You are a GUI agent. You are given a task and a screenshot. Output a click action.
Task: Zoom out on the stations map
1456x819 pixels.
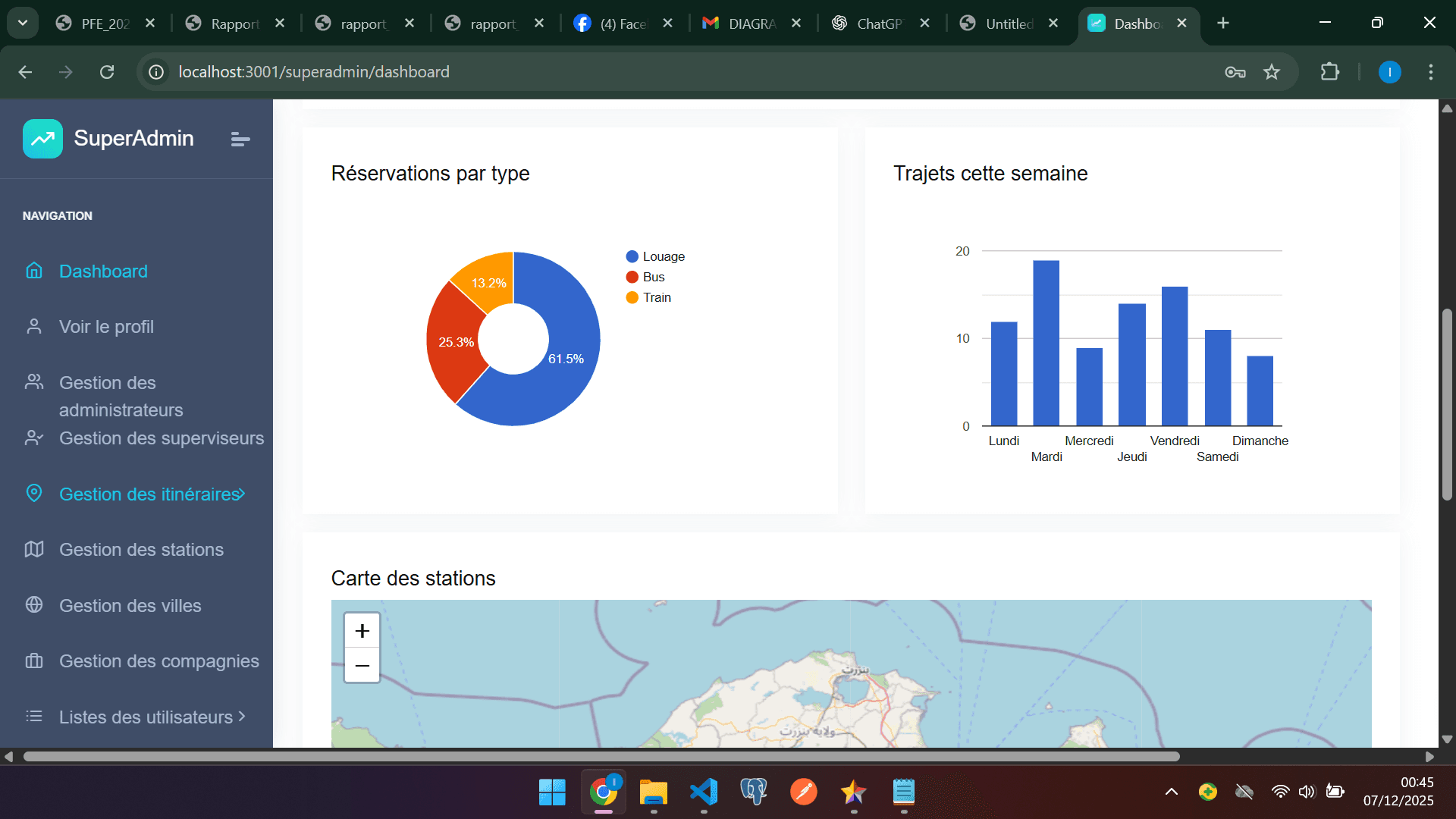click(x=362, y=666)
